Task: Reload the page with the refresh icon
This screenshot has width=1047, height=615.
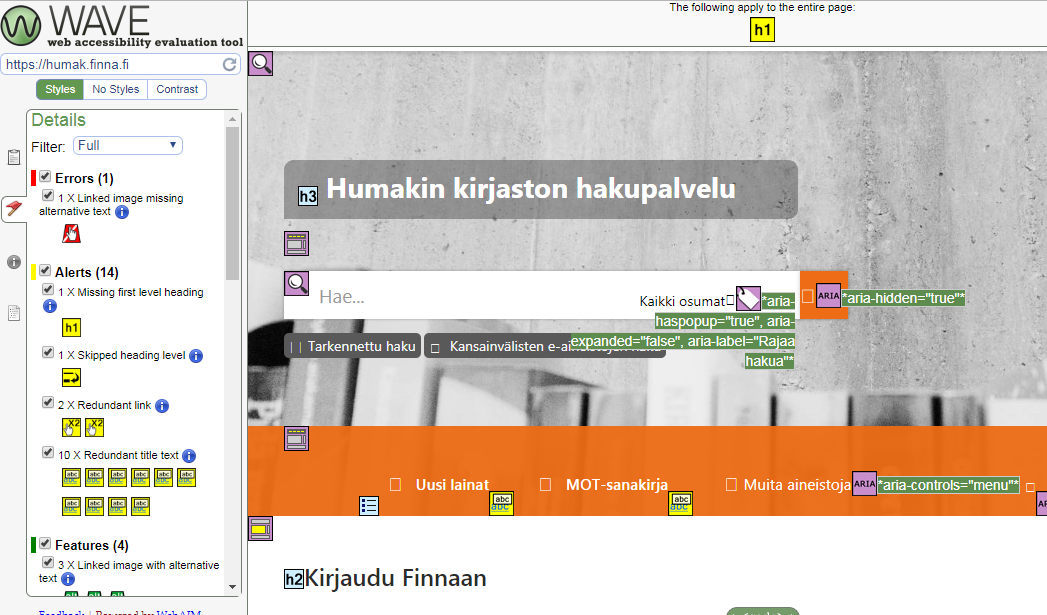Action: 229,64
